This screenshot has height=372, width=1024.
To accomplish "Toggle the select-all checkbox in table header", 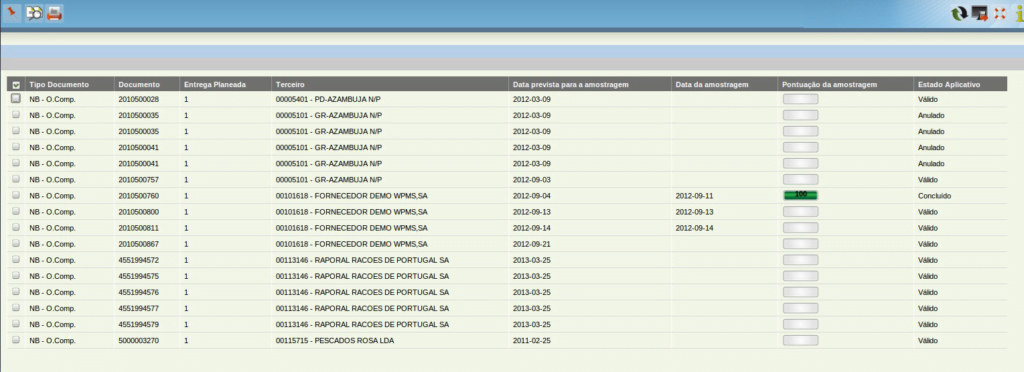I will 16,85.
